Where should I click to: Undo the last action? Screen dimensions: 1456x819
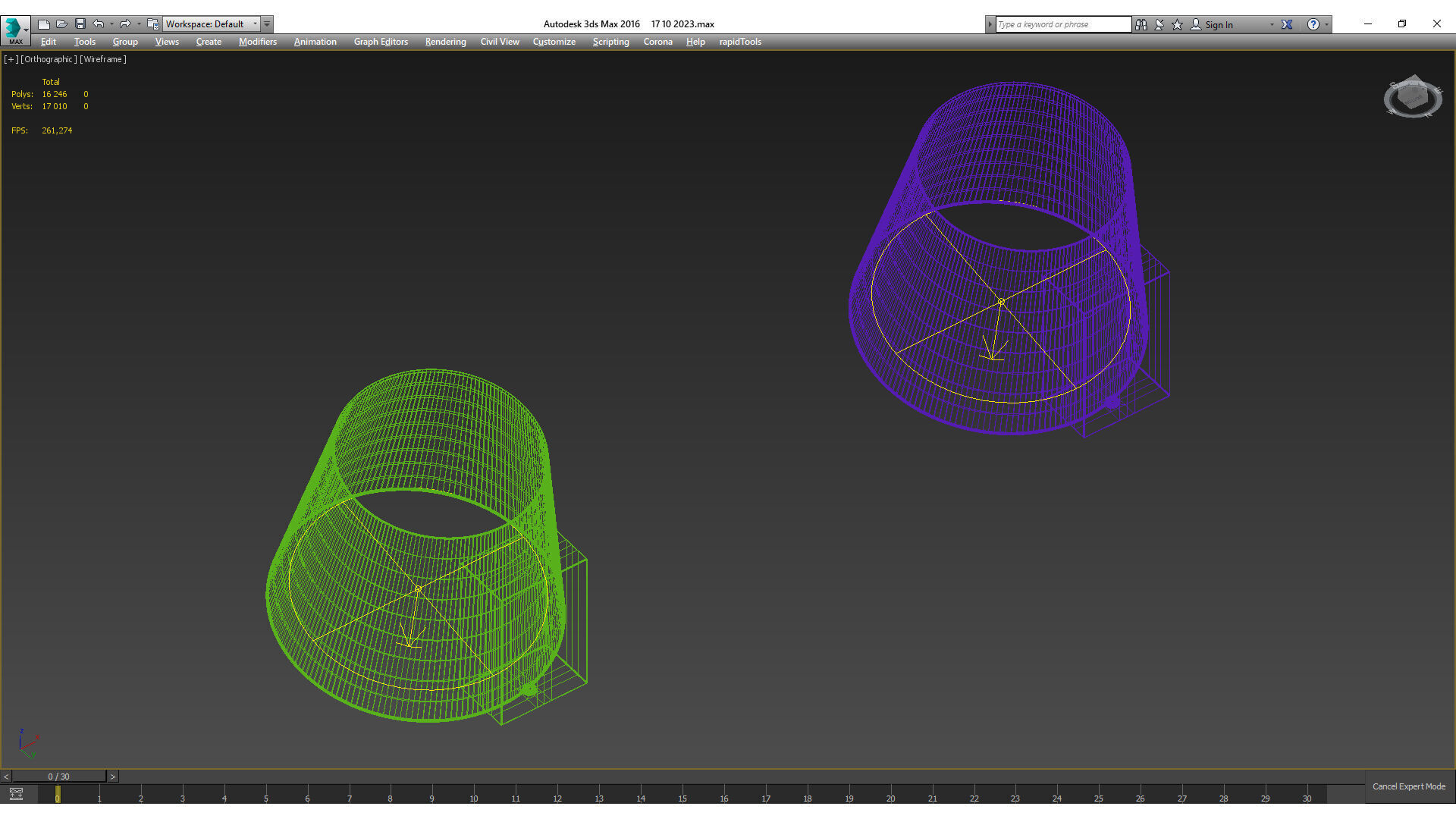(x=99, y=24)
